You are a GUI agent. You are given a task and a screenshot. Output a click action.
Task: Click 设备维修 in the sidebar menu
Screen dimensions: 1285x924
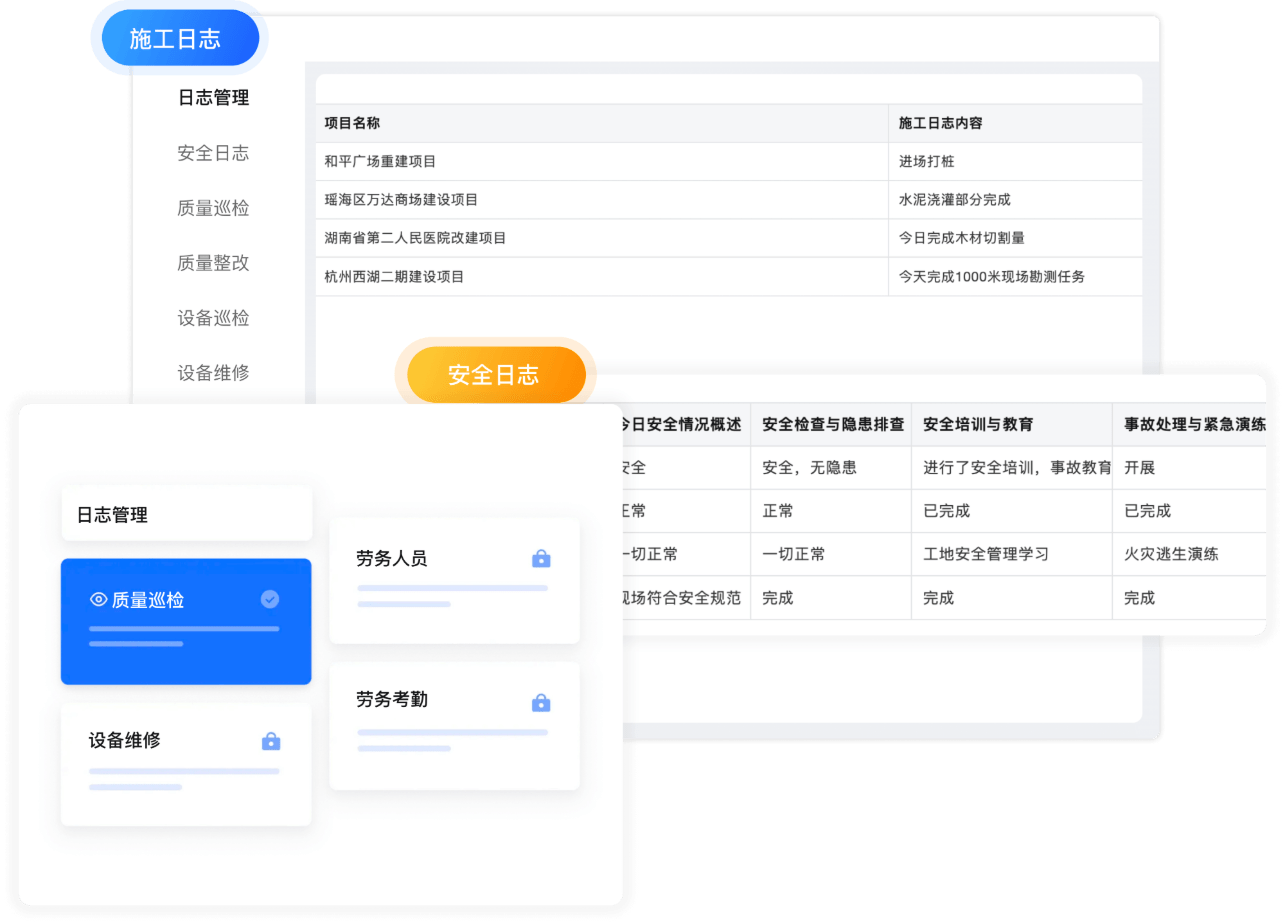[213, 373]
